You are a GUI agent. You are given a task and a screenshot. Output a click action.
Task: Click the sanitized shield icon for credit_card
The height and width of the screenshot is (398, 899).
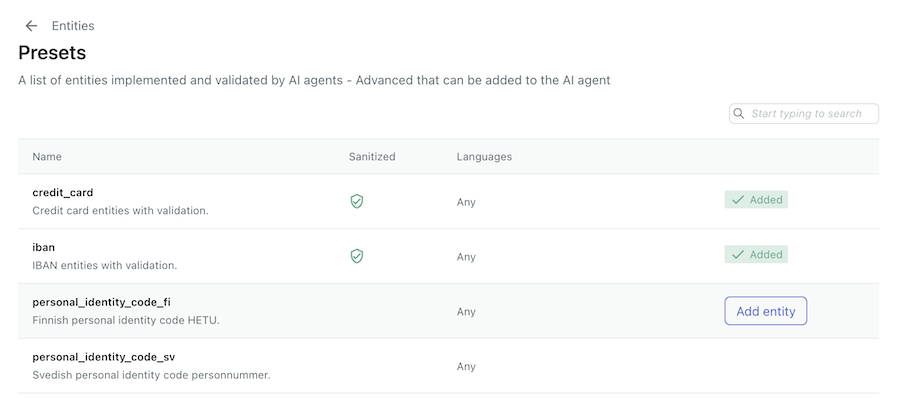coord(357,201)
